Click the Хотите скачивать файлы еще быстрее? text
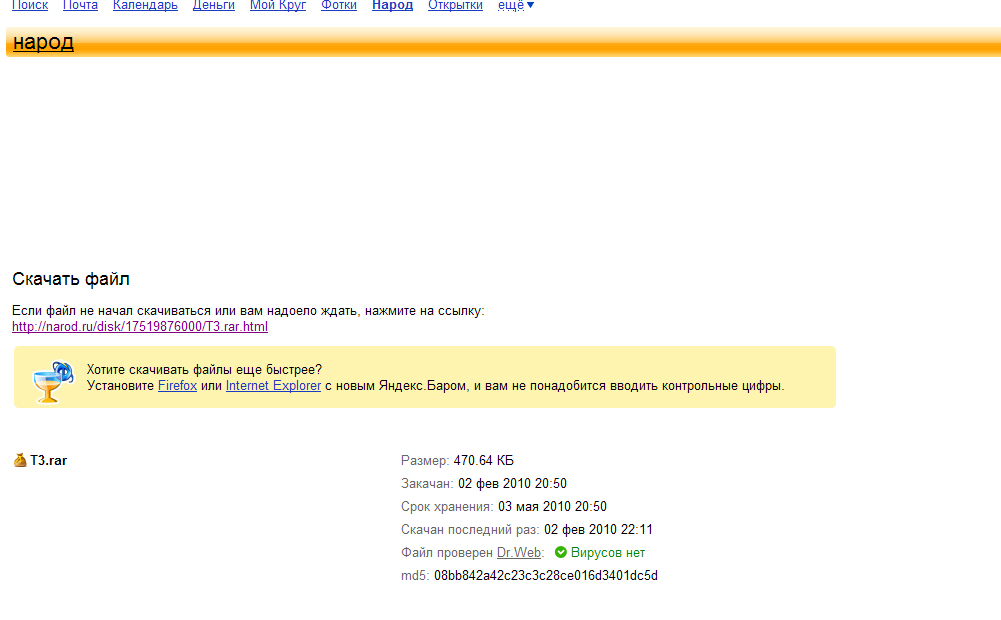 [204, 370]
